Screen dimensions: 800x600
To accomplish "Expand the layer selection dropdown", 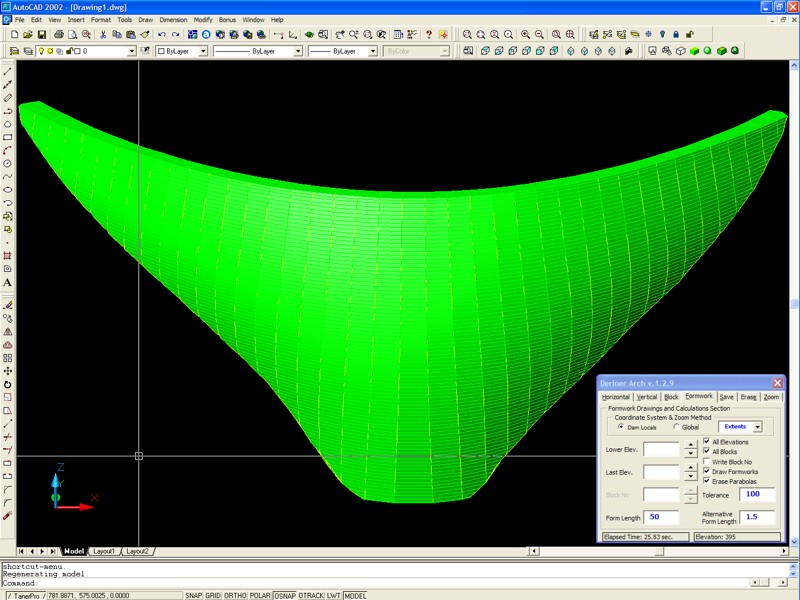I will (x=131, y=50).
